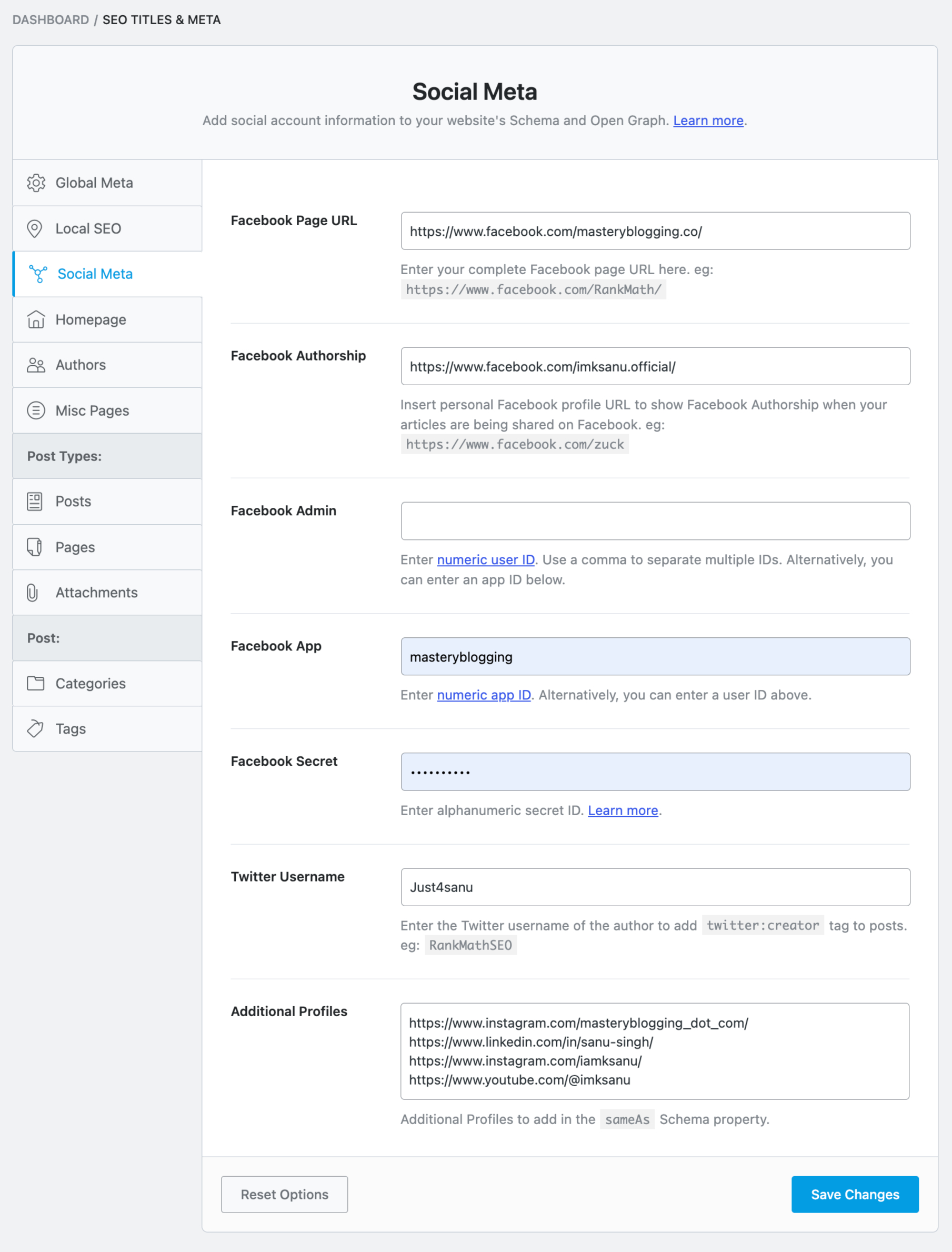
Task: Click the SEO TITLES & META breadcrumb text
Action: (162, 20)
